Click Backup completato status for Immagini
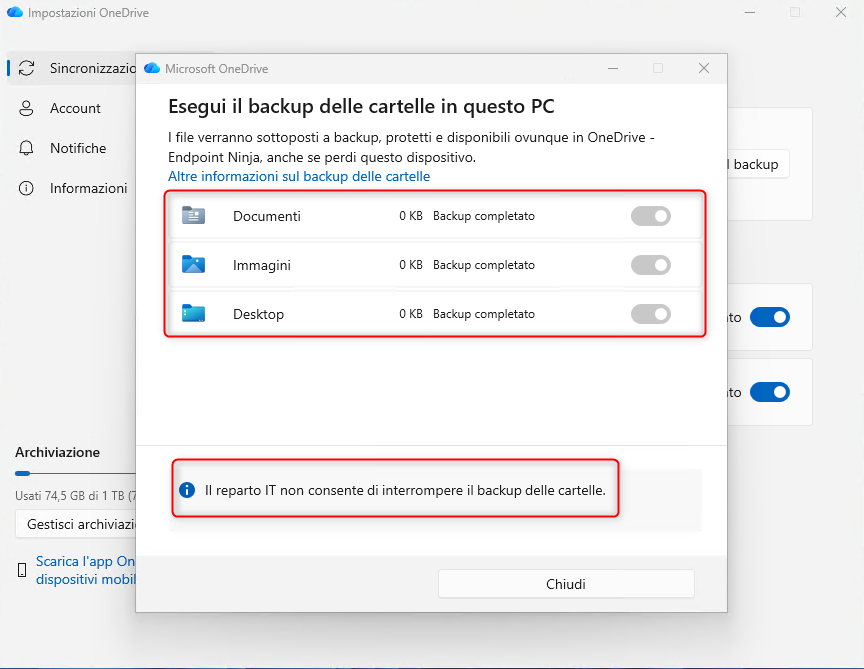The width and height of the screenshot is (864, 669). [484, 265]
